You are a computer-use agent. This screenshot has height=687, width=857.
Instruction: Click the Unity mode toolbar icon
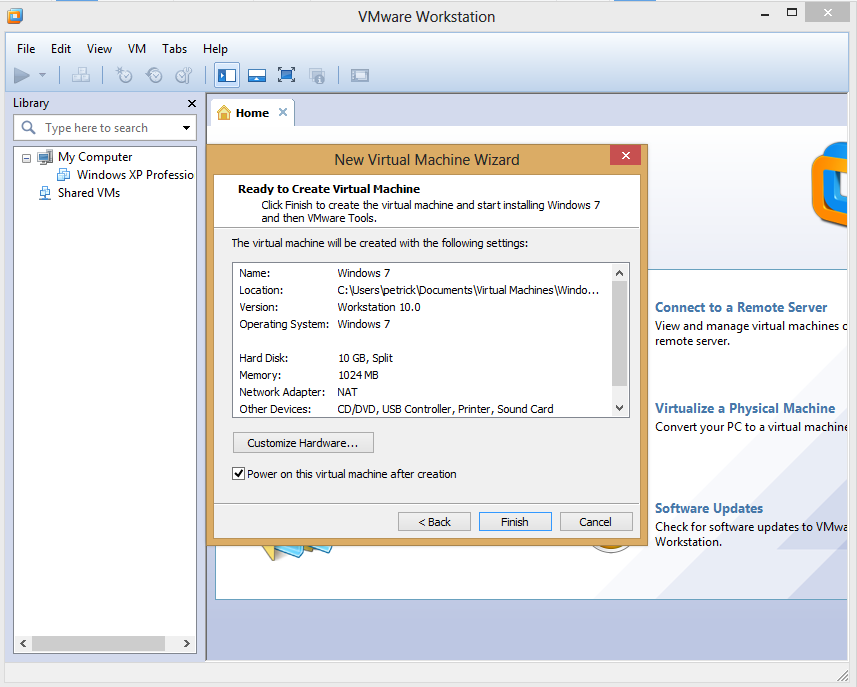(317, 75)
